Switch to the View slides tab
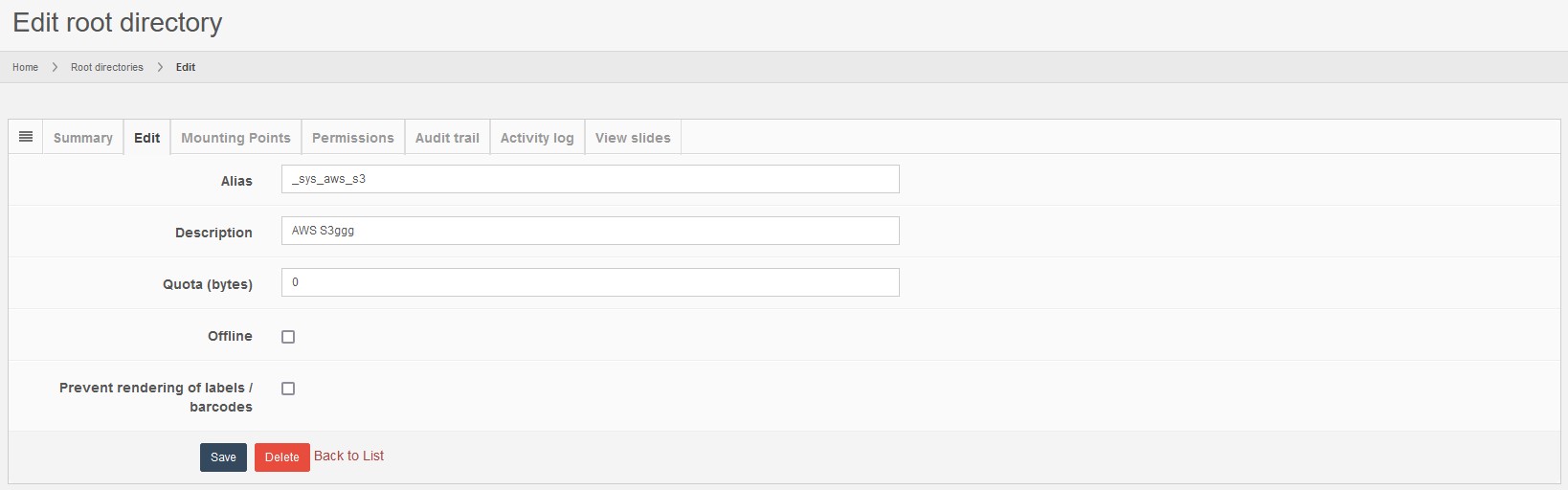Image resolution: width=1568 pixels, height=490 pixels. 633,138
